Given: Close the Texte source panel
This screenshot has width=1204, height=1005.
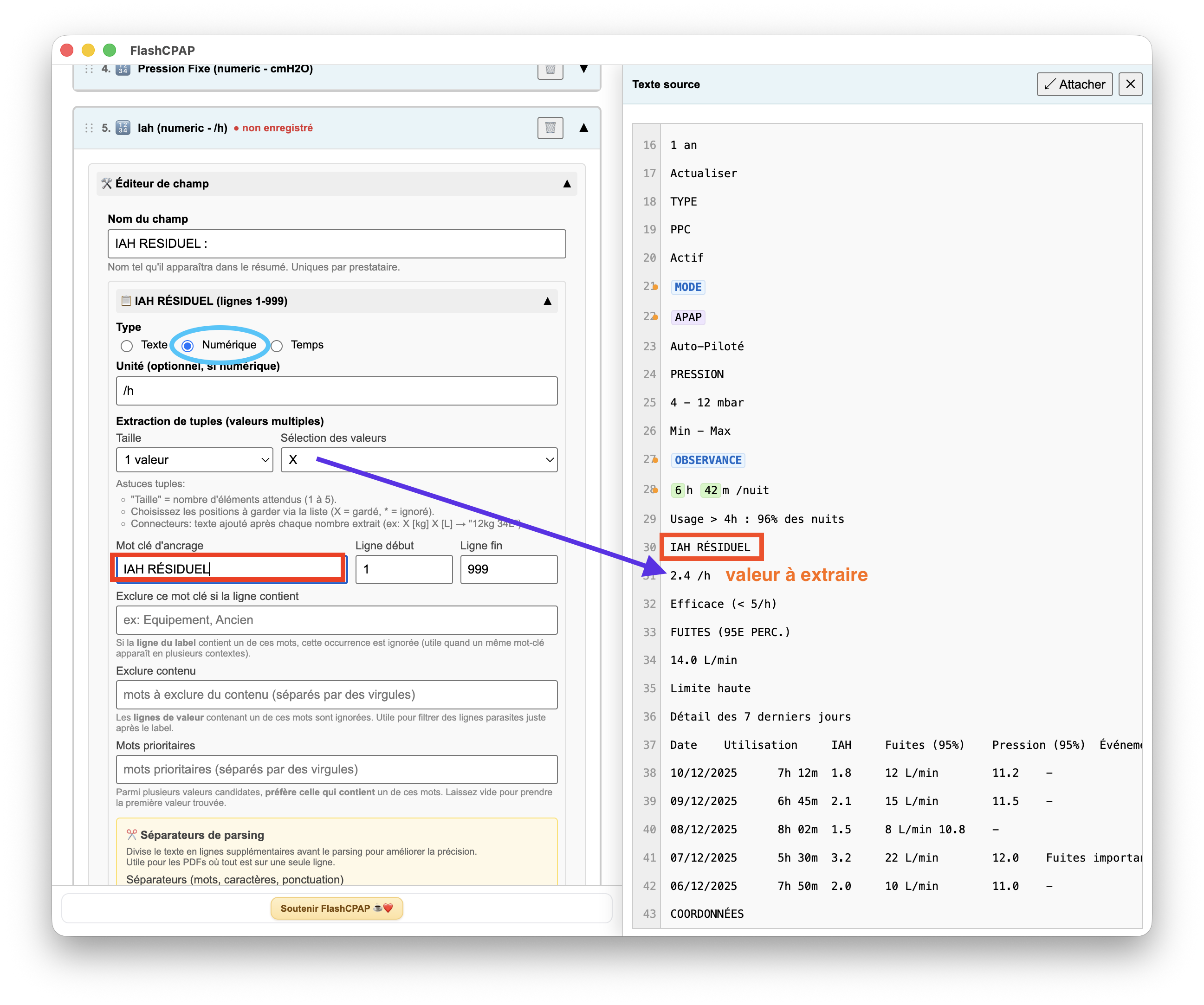Looking at the screenshot, I should click(1130, 84).
